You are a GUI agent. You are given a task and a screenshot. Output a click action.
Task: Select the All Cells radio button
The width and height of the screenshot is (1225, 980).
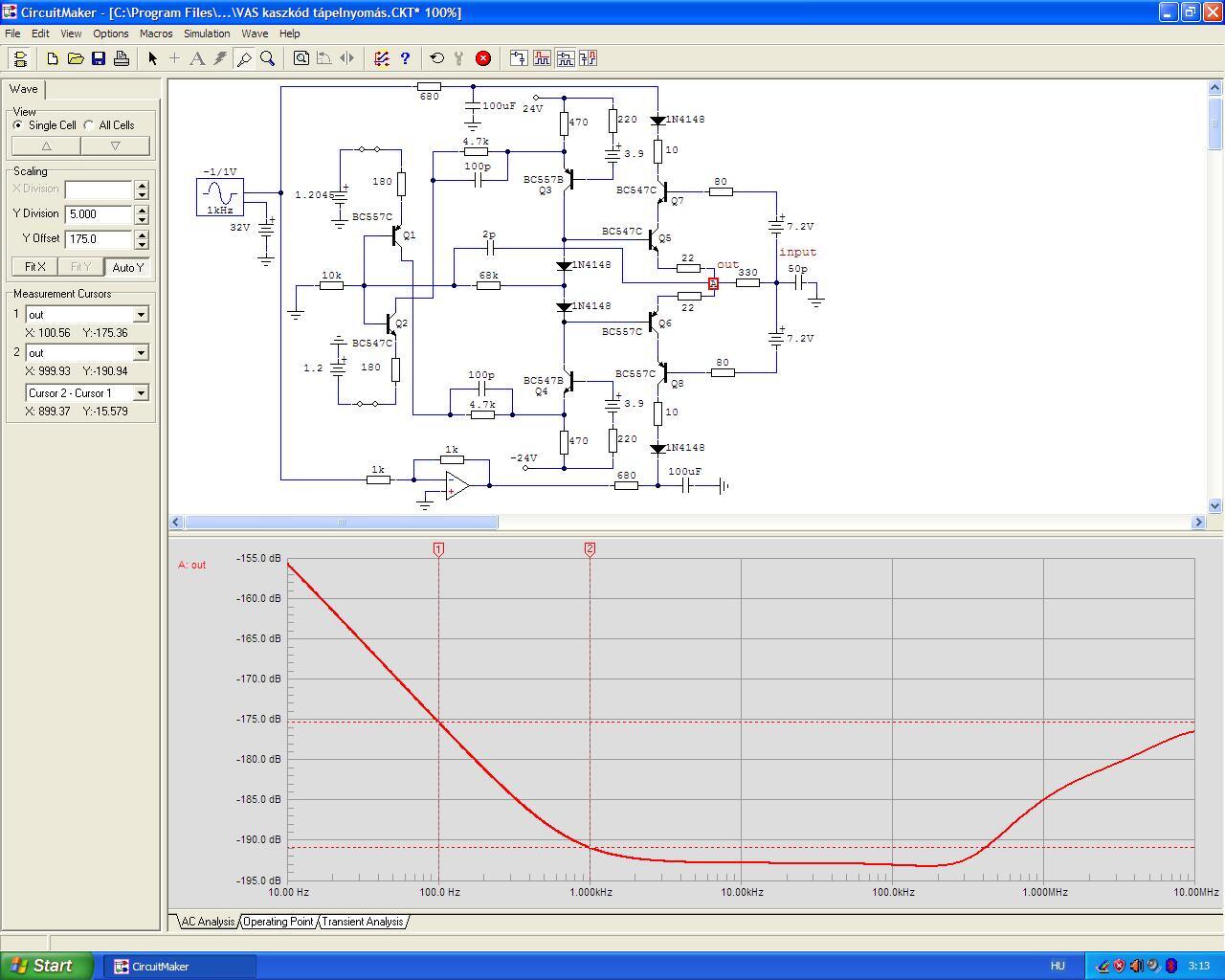(89, 125)
